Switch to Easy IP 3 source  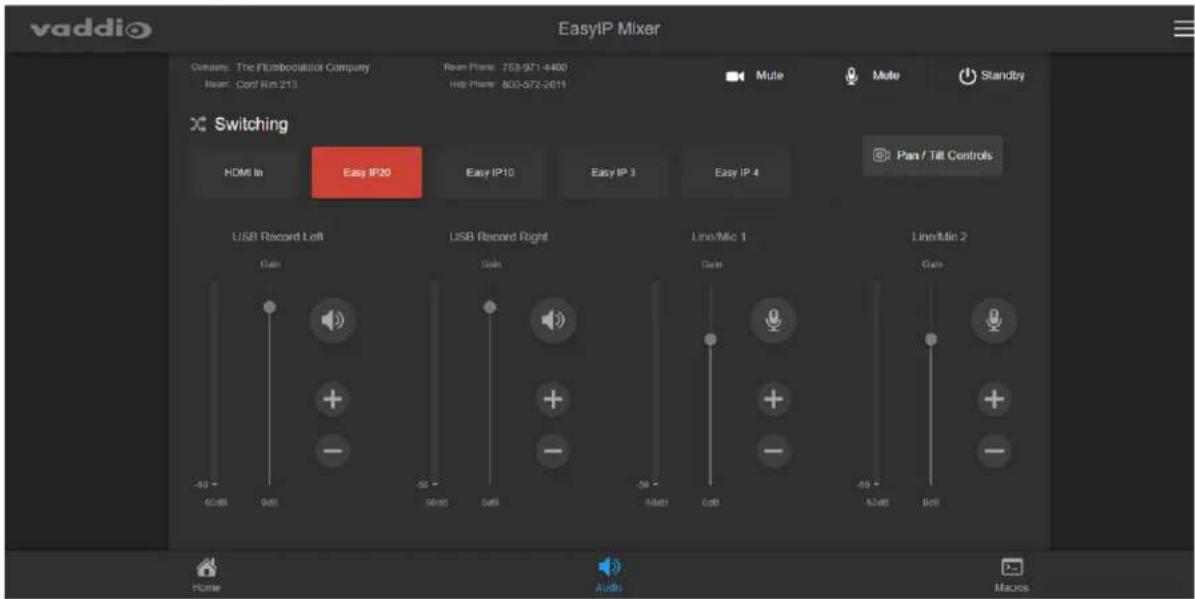tap(614, 173)
